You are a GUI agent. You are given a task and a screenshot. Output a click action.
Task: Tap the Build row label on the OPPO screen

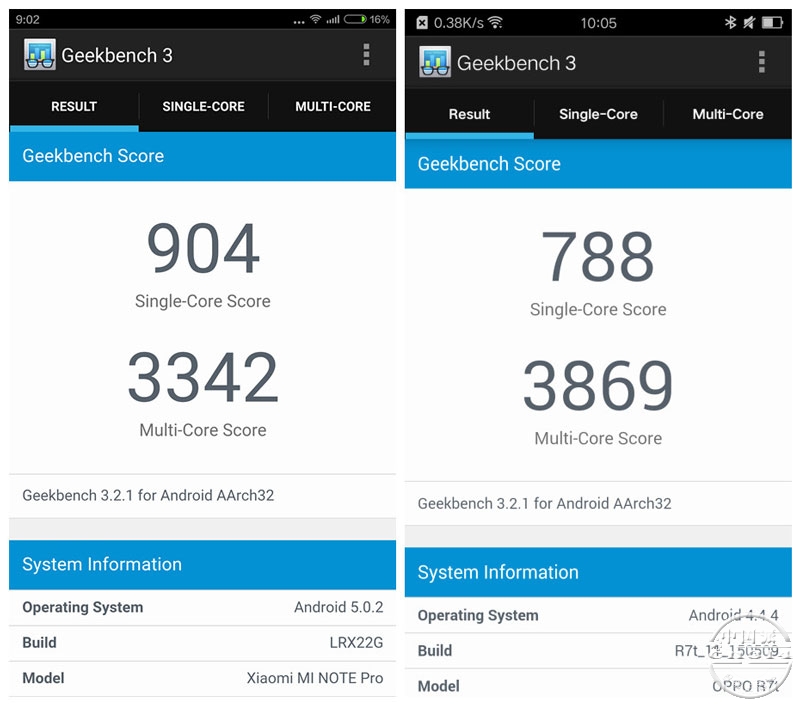click(x=435, y=650)
